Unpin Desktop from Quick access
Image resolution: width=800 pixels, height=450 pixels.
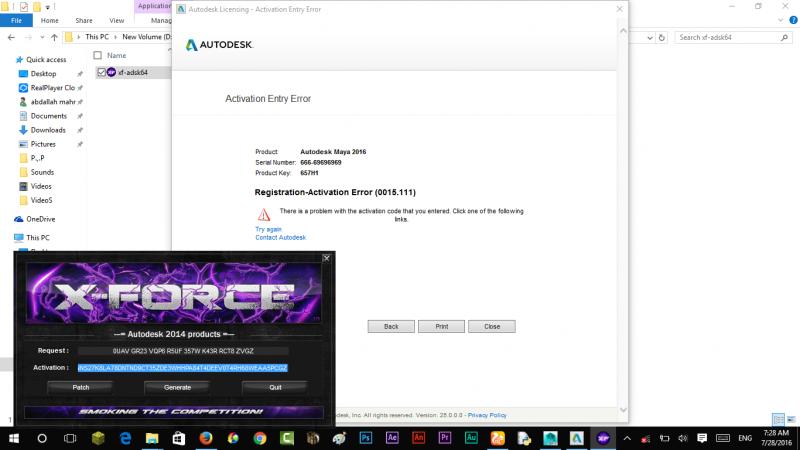(x=80, y=74)
